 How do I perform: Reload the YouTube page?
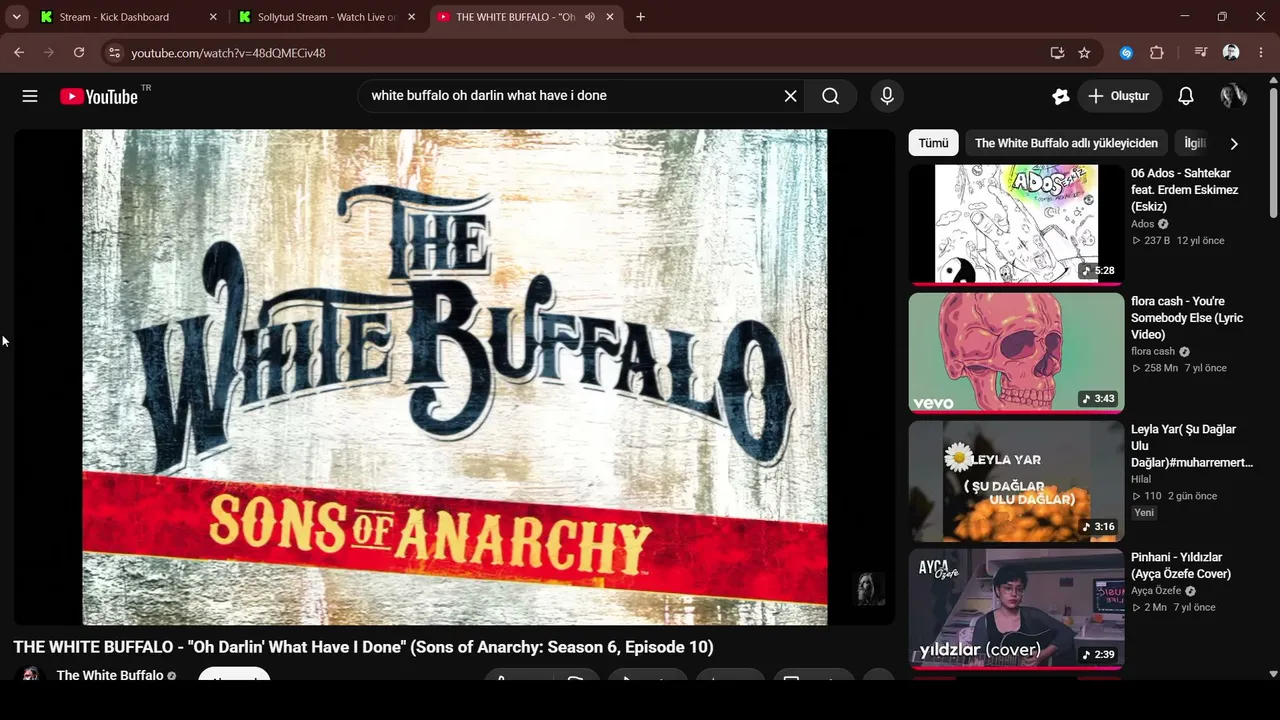pyautogui.click(x=79, y=53)
